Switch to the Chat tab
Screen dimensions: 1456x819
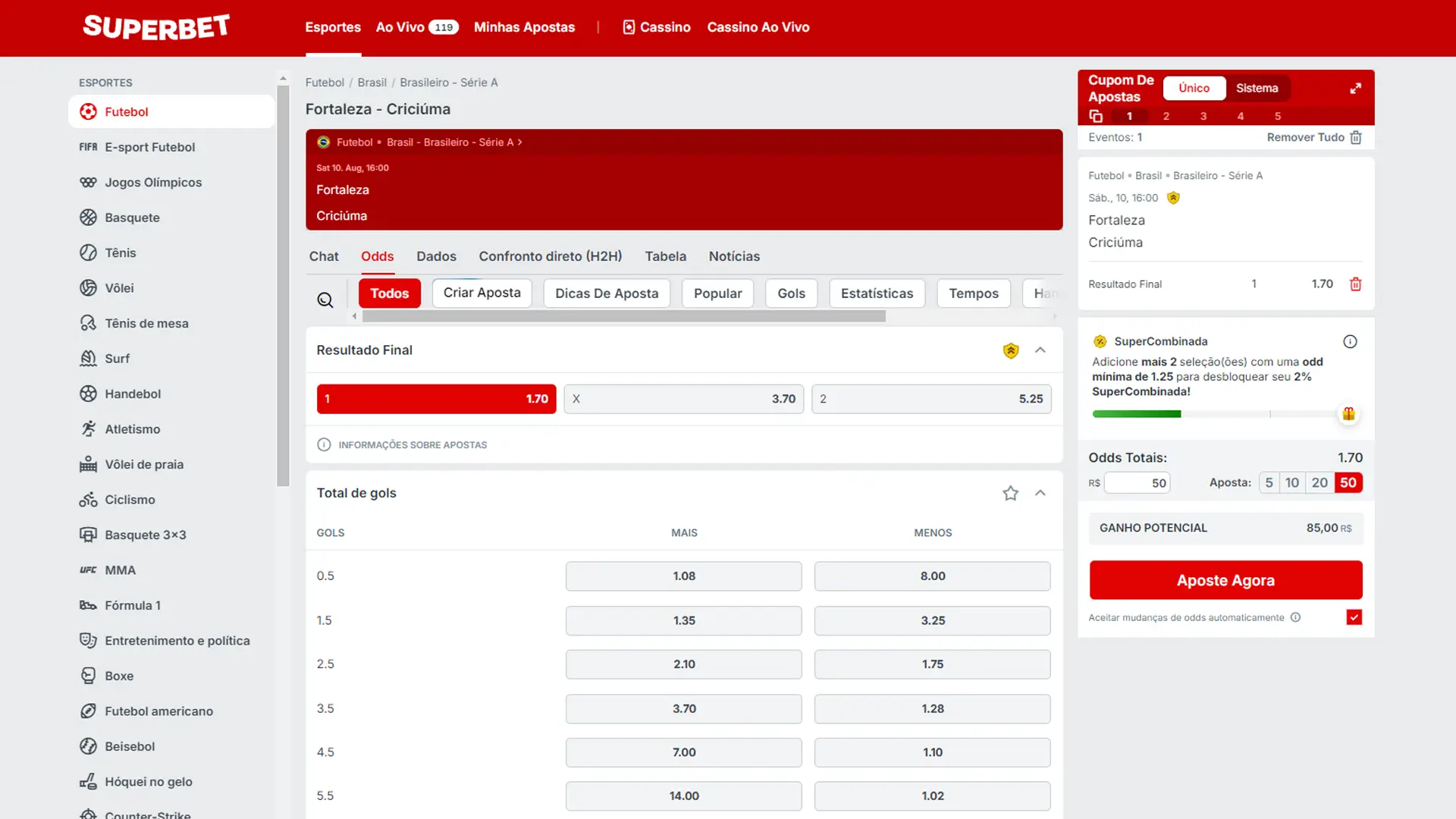324,256
